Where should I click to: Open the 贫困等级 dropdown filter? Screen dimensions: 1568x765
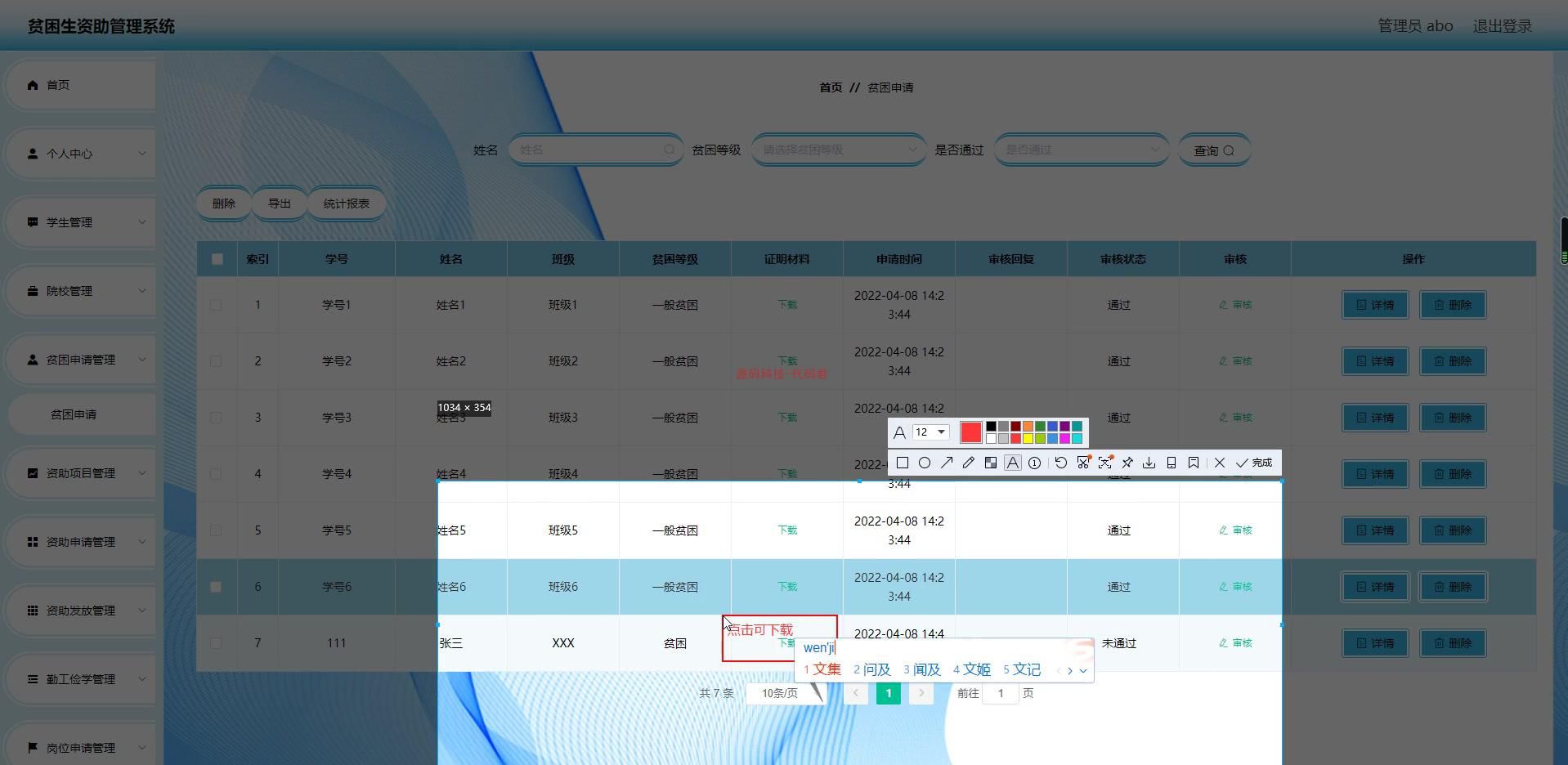838,150
